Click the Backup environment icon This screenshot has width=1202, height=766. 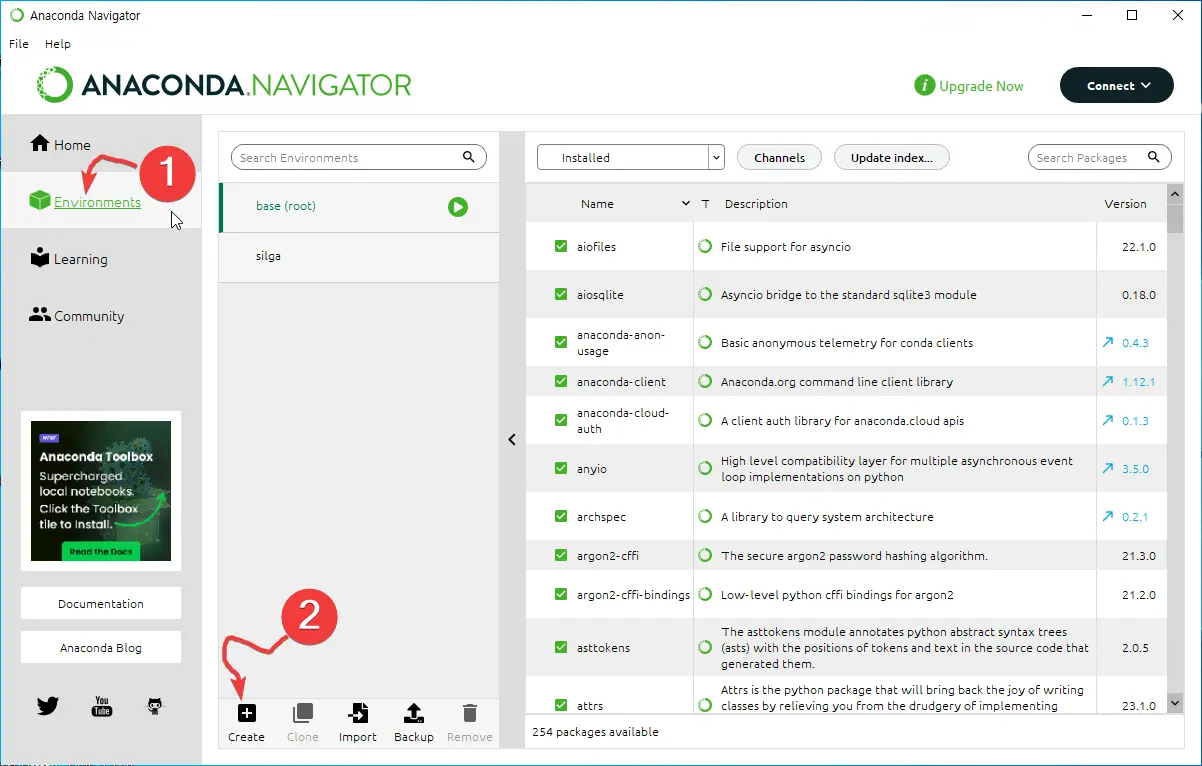tap(413, 713)
